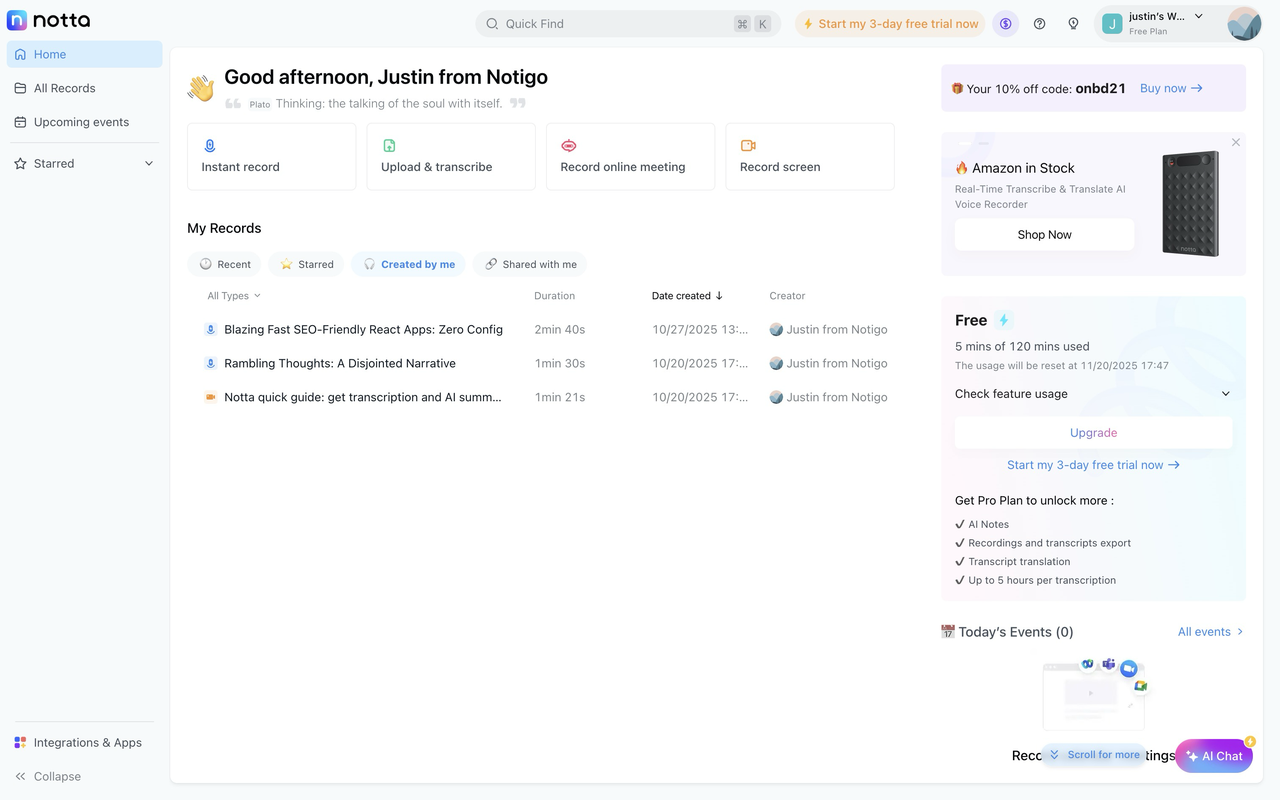Click the notta logo in top left

click(48, 19)
